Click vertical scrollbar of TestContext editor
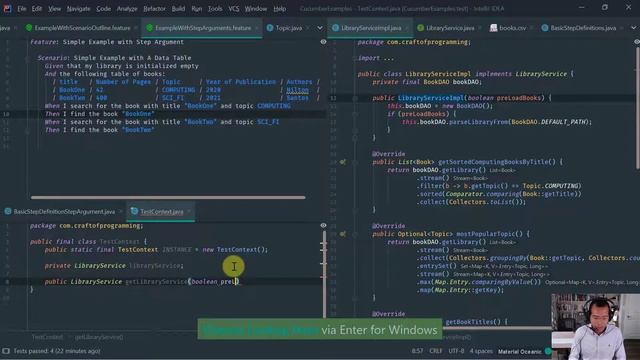The image size is (640, 360). click(324, 273)
